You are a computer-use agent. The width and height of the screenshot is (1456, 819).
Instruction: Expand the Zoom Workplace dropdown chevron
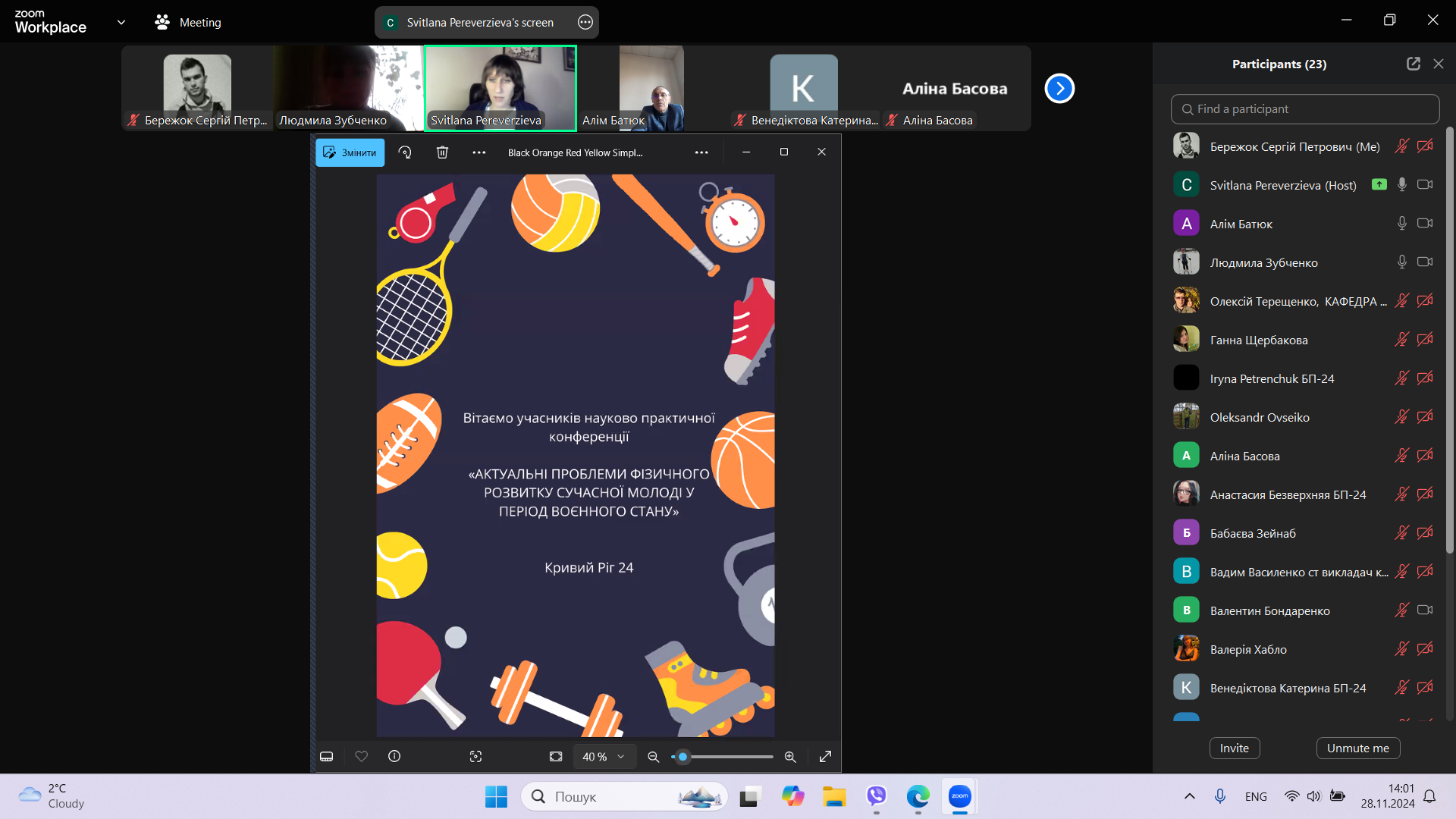pyautogui.click(x=121, y=23)
